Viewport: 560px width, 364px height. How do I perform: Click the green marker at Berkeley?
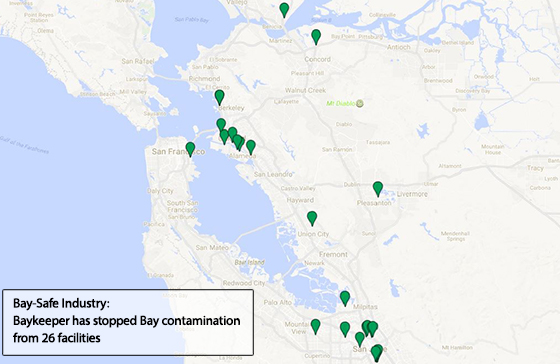pyautogui.click(x=219, y=97)
